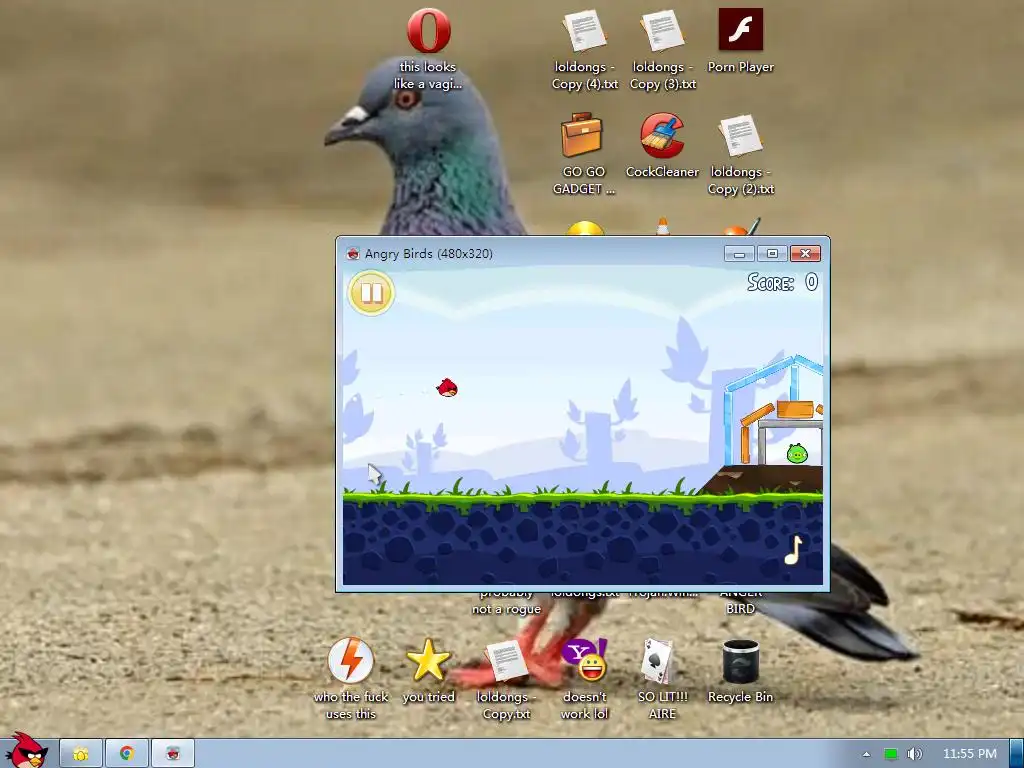Select the loldongs - Copy.txt file
This screenshot has height=768, width=1024.
tap(506, 680)
